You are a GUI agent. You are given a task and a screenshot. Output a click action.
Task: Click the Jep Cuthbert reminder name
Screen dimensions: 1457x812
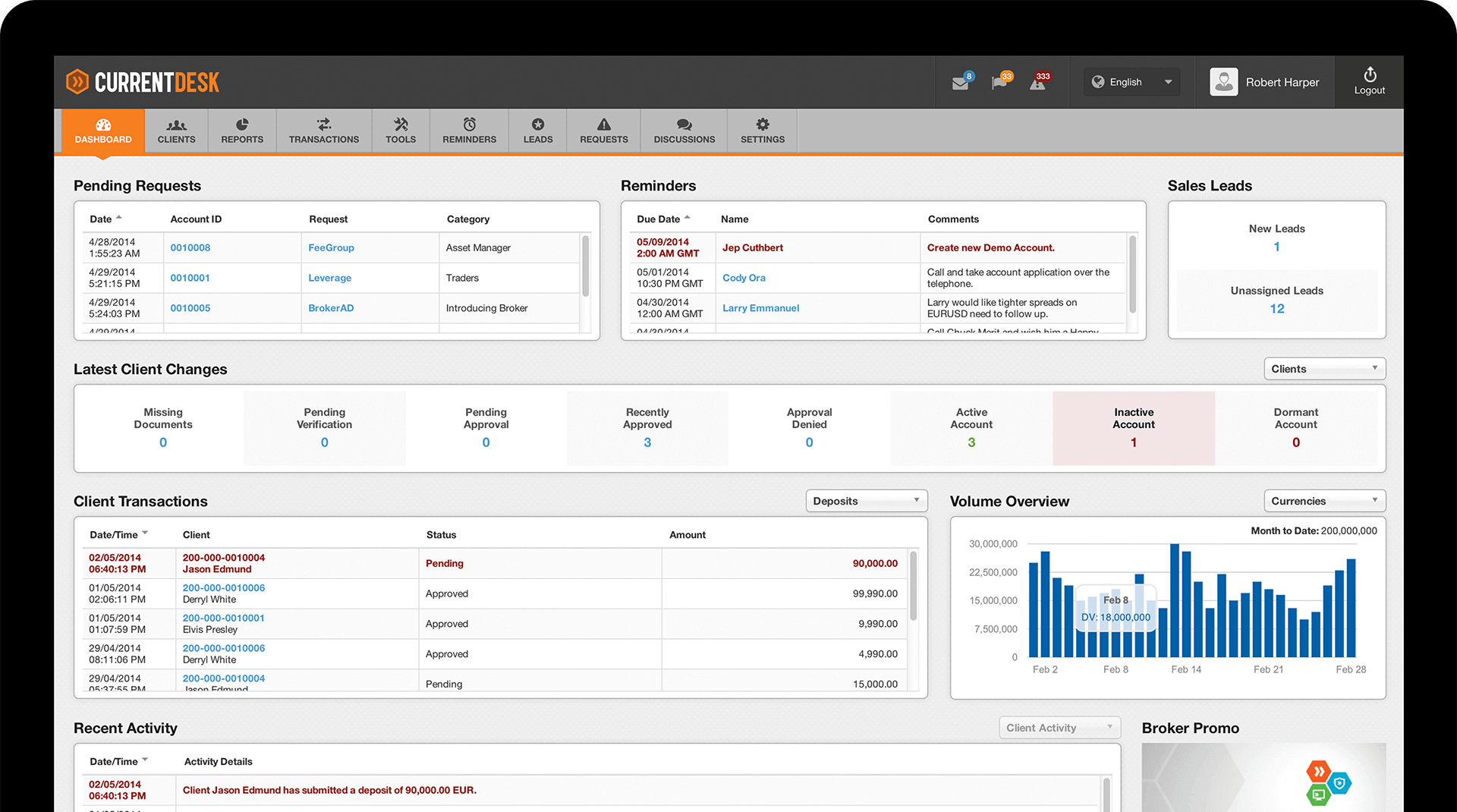tap(752, 247)
